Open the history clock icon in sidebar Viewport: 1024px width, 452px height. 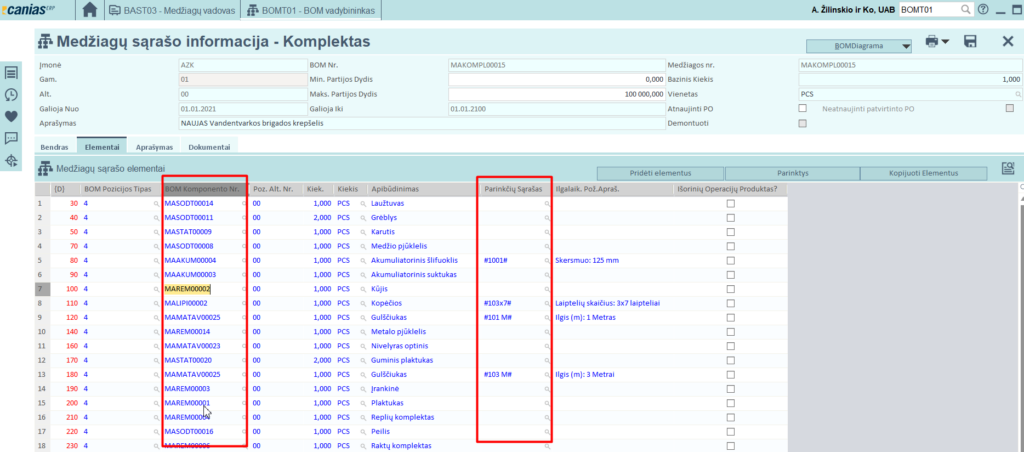[11, 94]
